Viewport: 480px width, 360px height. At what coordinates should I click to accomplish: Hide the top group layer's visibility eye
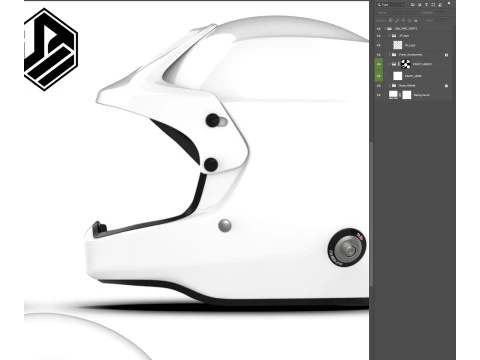[379, 29]
